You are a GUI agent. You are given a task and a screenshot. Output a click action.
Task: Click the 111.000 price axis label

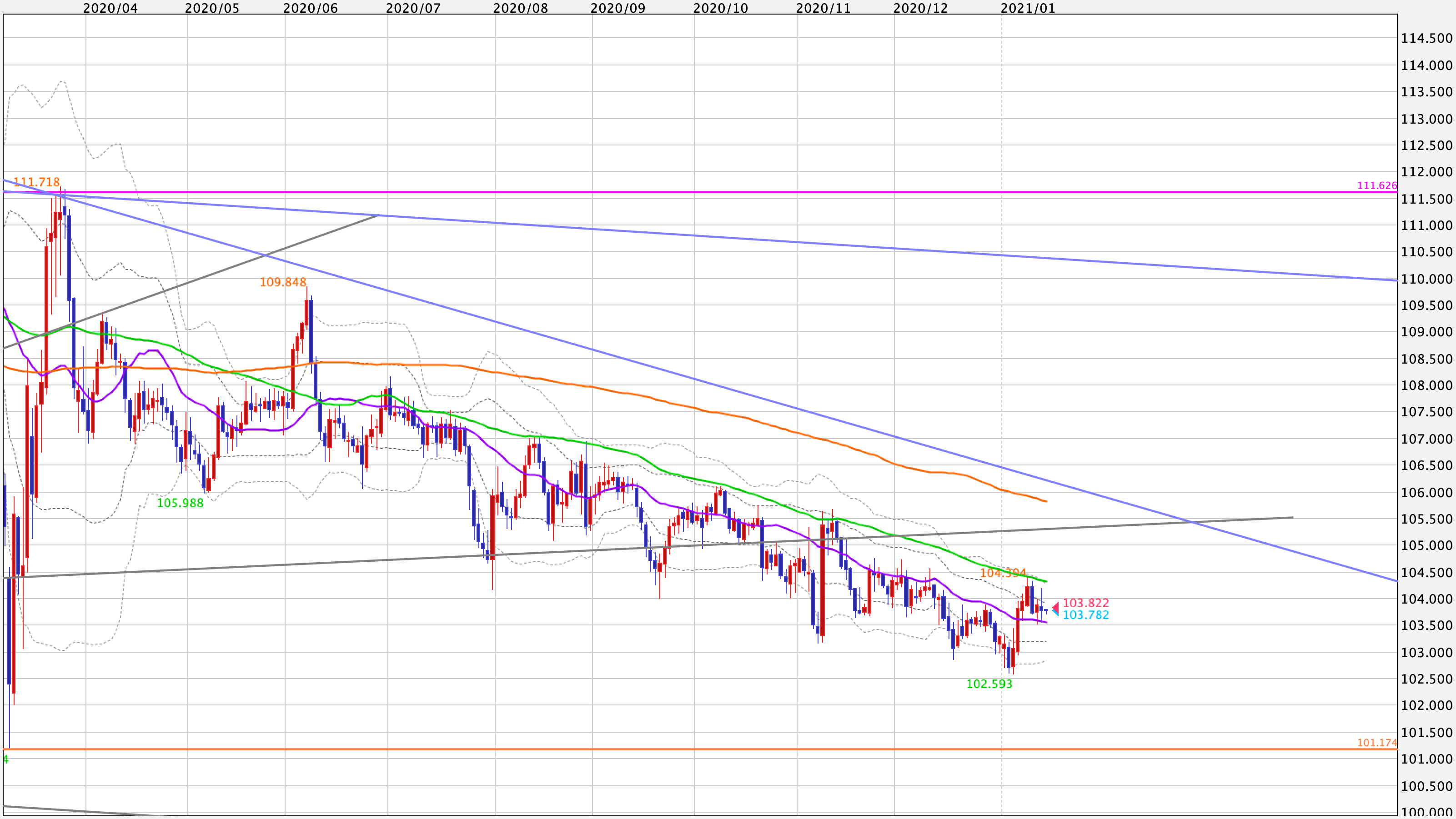coord(1426,225)
